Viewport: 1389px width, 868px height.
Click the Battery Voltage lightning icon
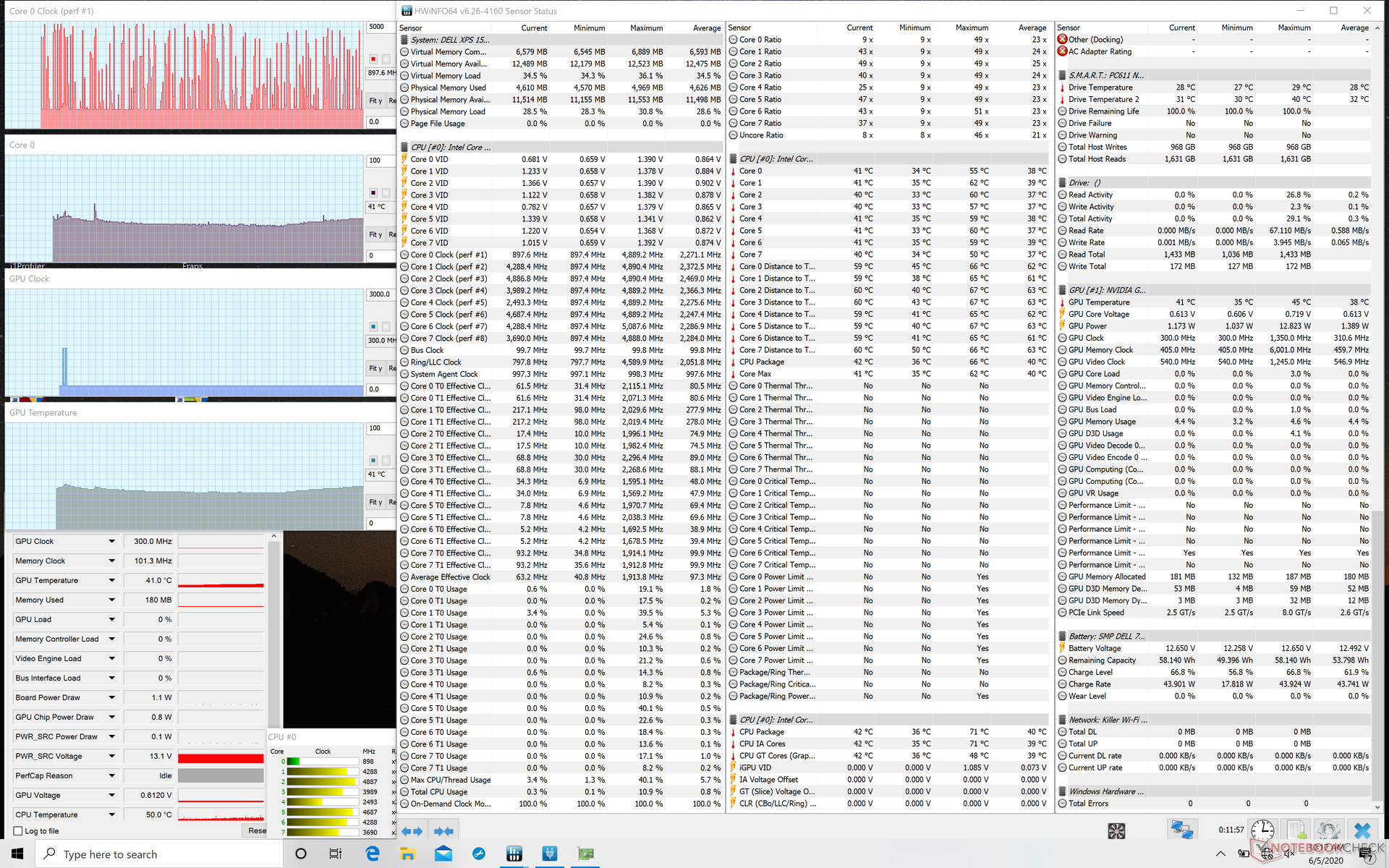click(x=1062, y=648)
